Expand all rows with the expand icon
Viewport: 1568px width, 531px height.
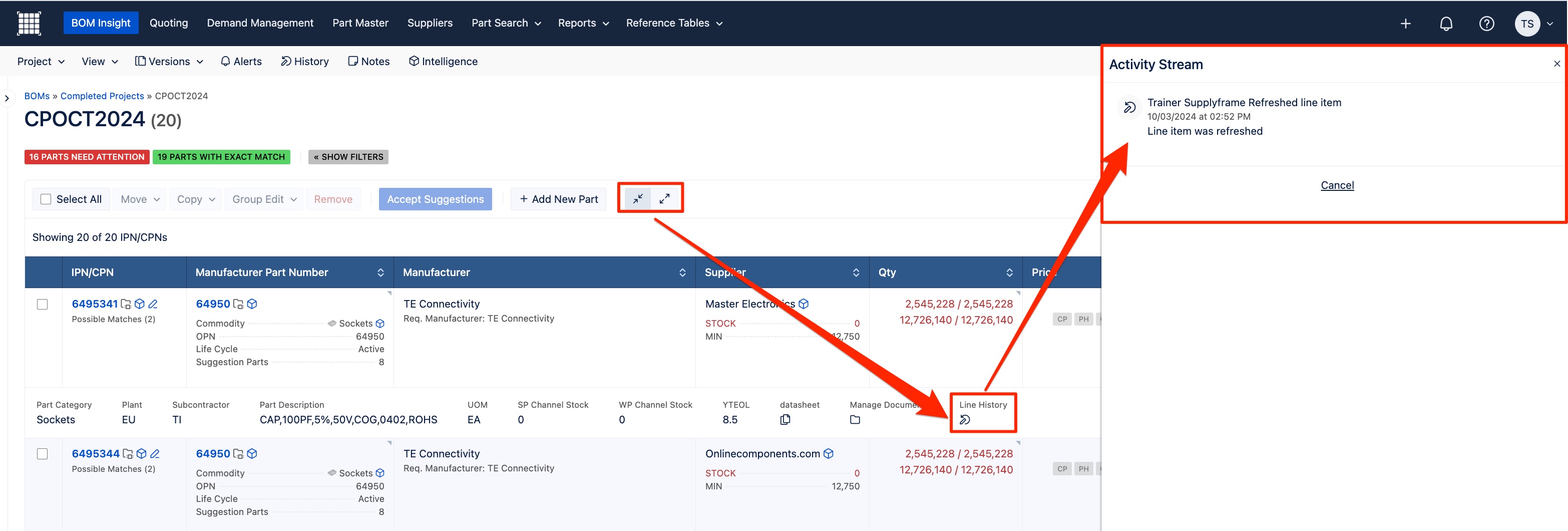[x=665, y=198]
